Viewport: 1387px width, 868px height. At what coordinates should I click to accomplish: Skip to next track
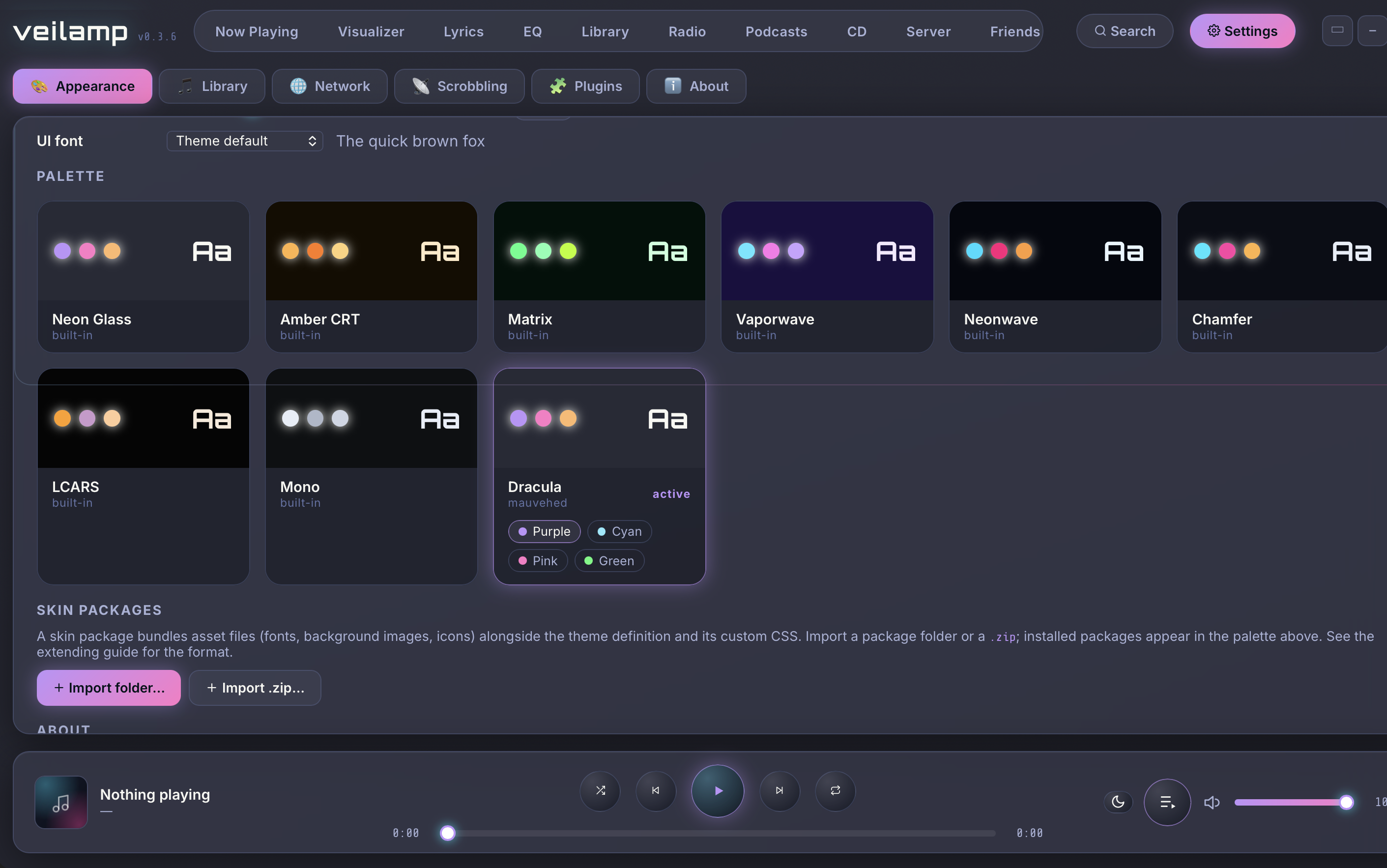(x=779, y=790)
